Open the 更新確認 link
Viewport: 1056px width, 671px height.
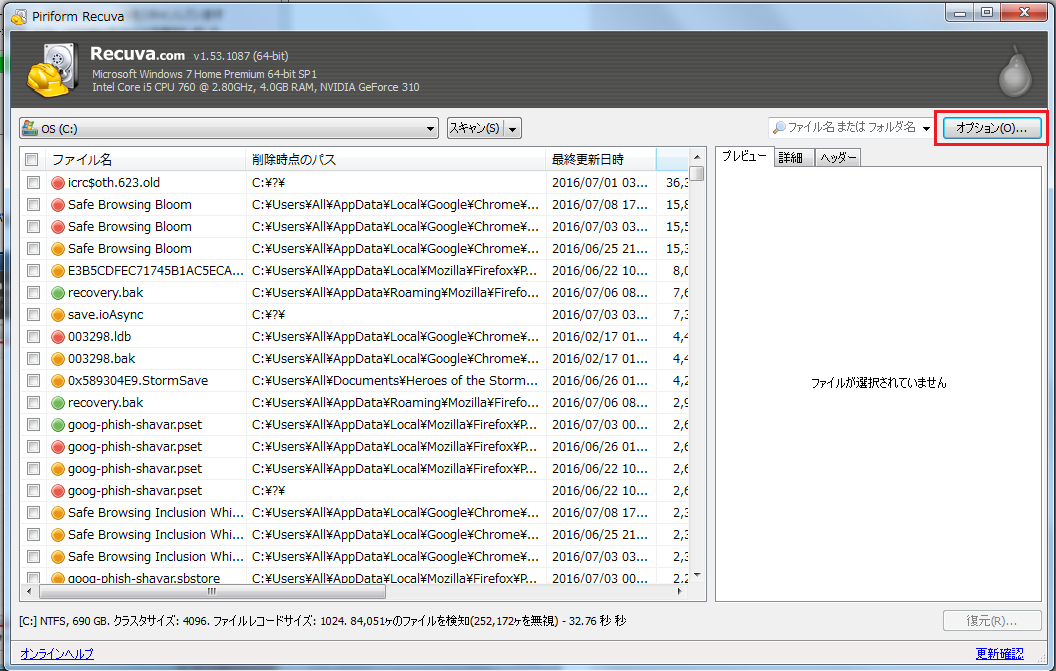coord(999,653)
